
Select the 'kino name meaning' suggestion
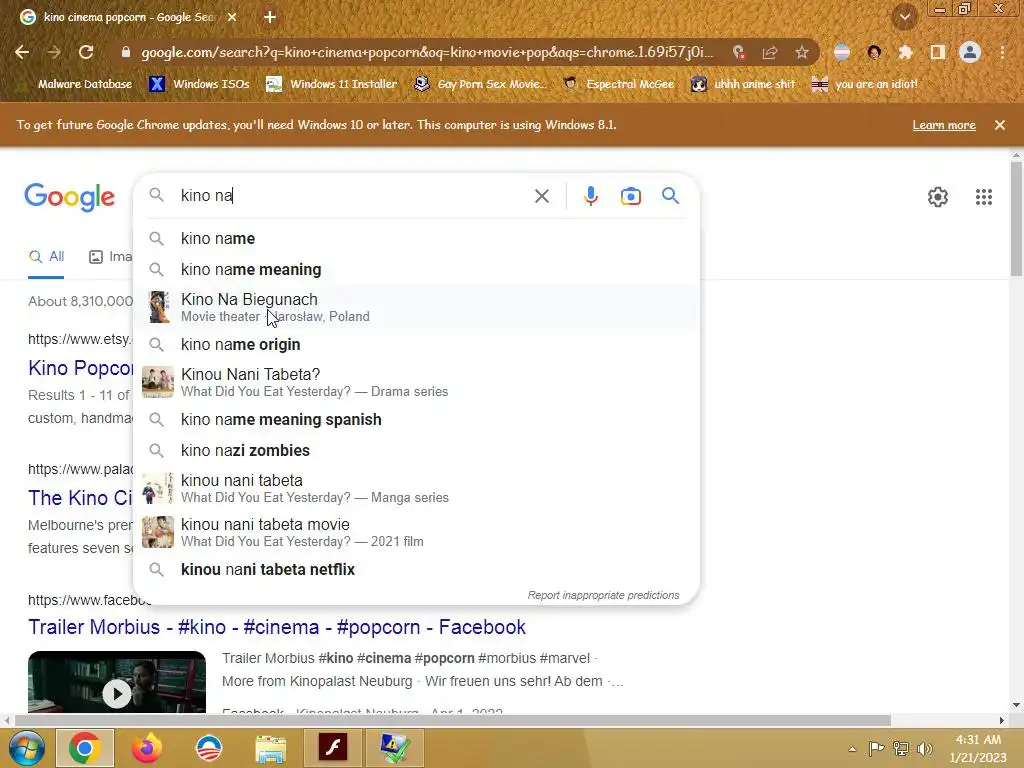click(x=416, y=270)
